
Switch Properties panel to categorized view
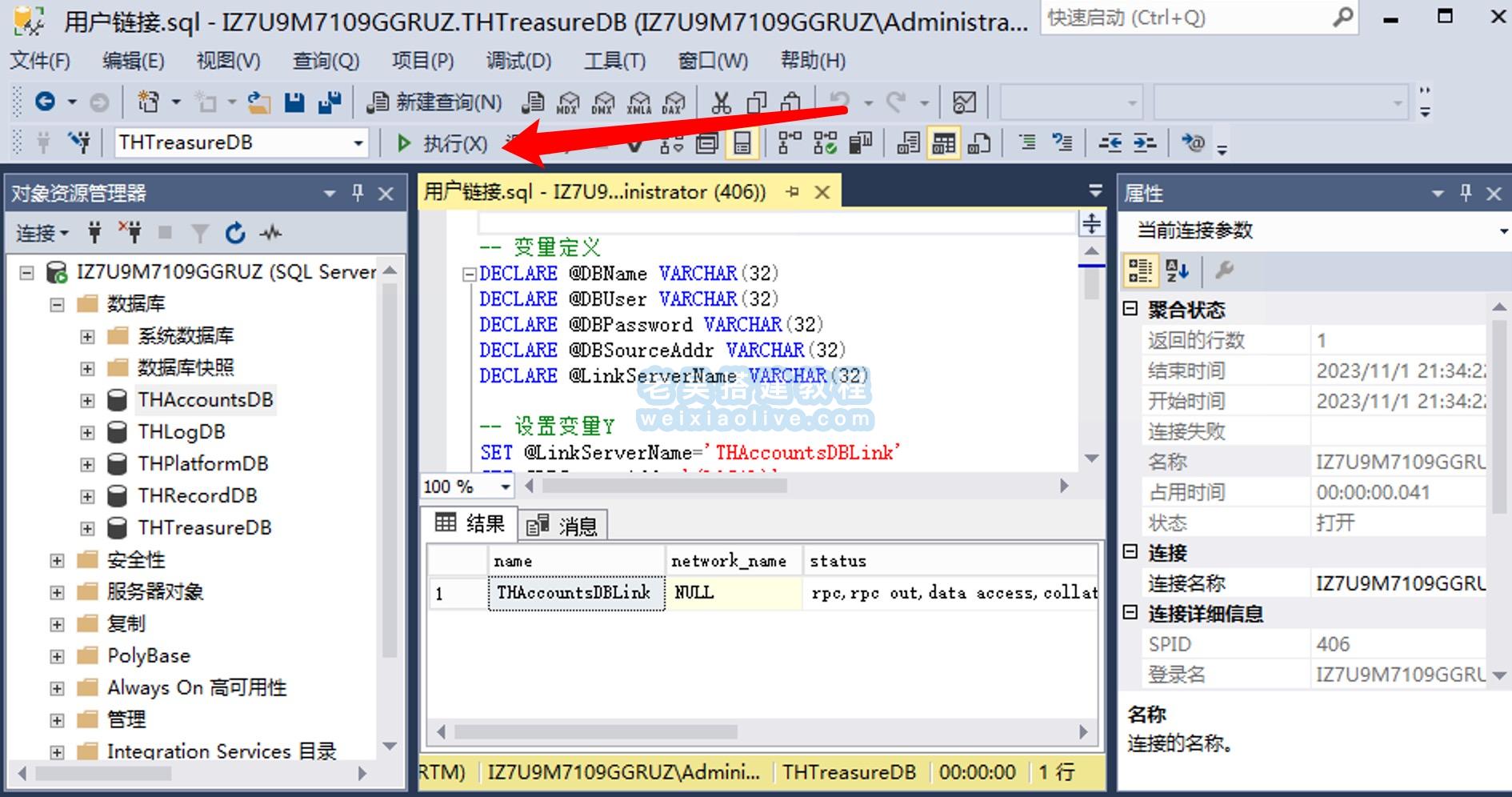pyautogui.click(x=1141, y=270)
